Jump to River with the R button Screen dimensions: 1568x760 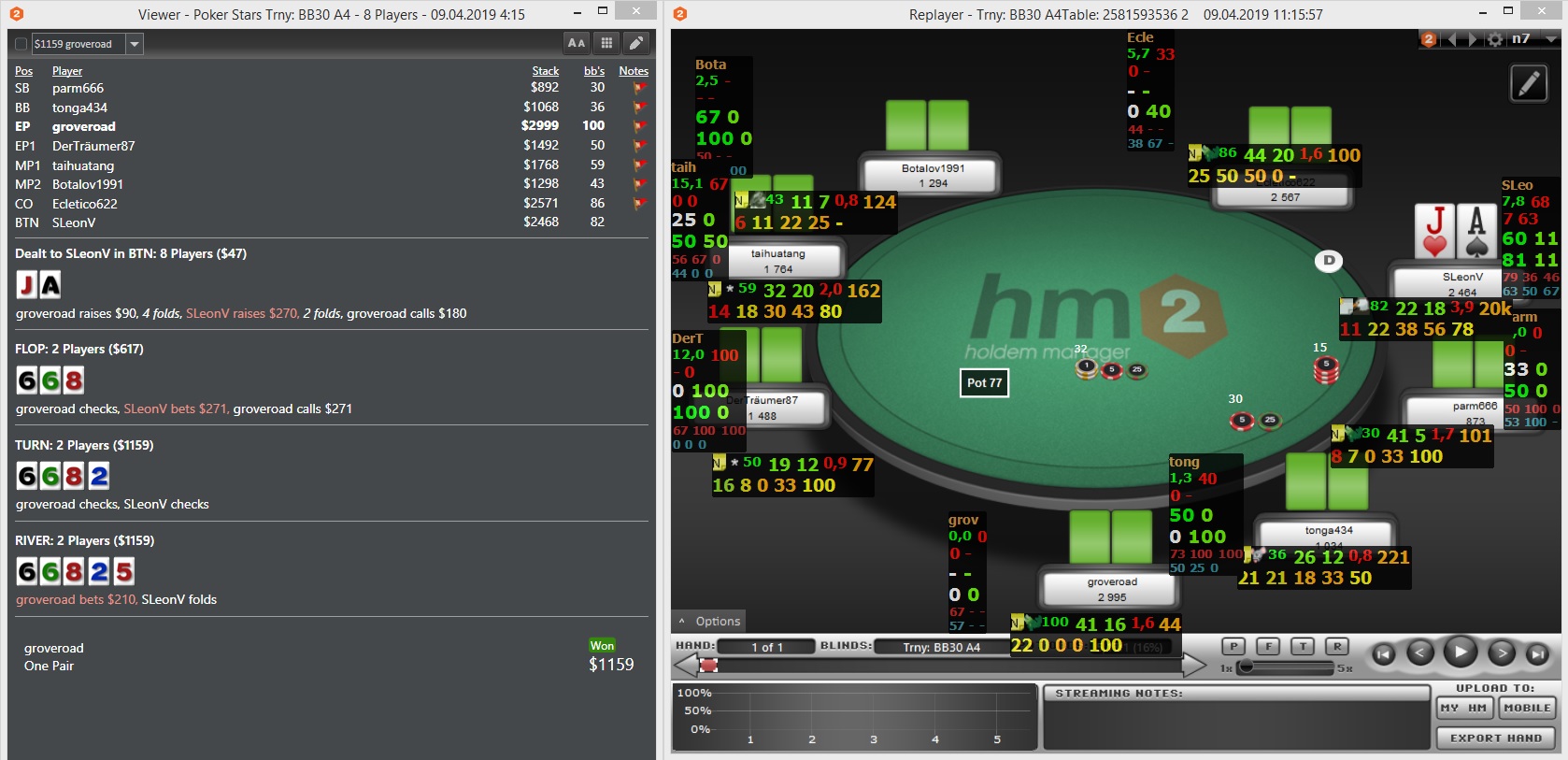[x=1337, y=646]
